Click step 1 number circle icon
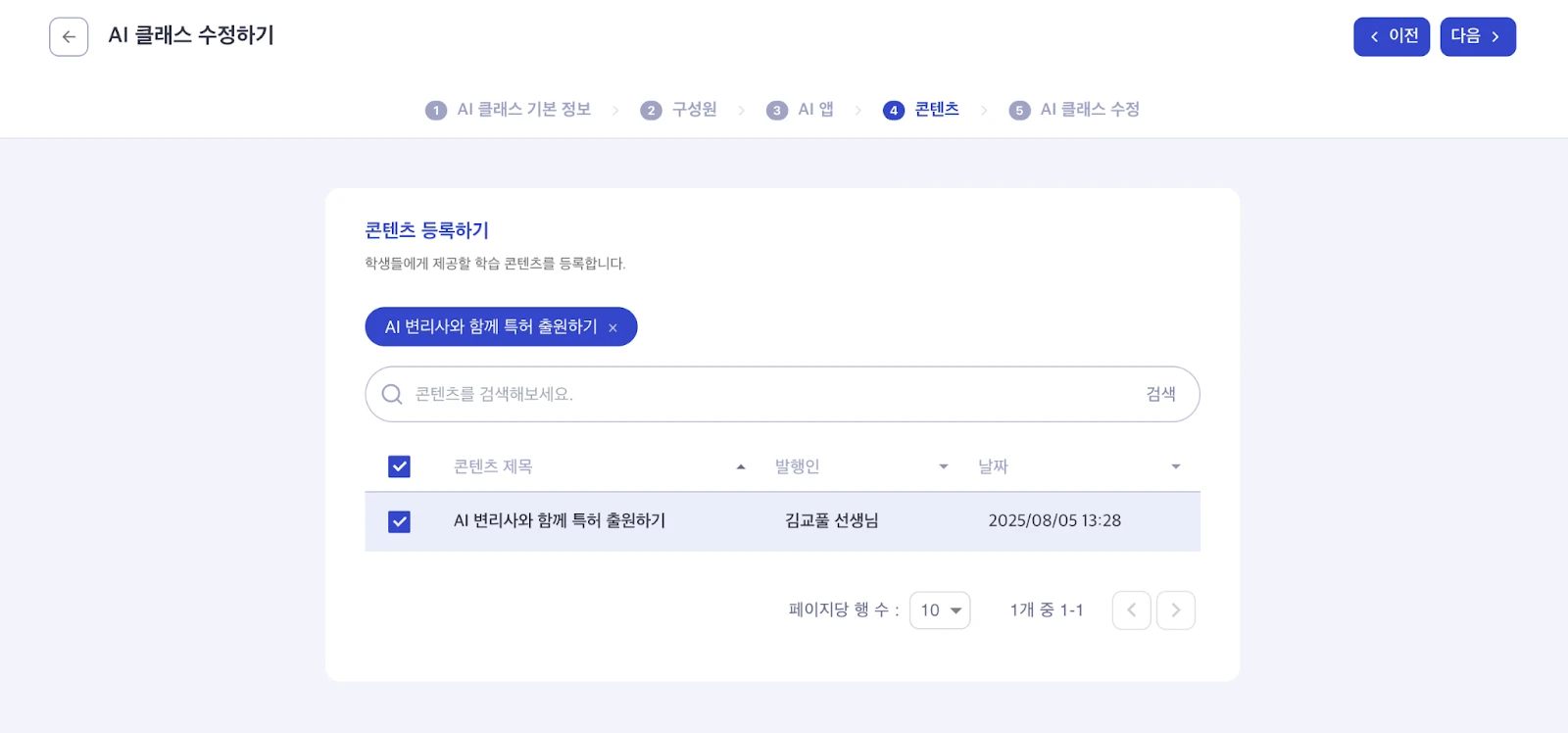1568x733 pixels. coord(436,111)
